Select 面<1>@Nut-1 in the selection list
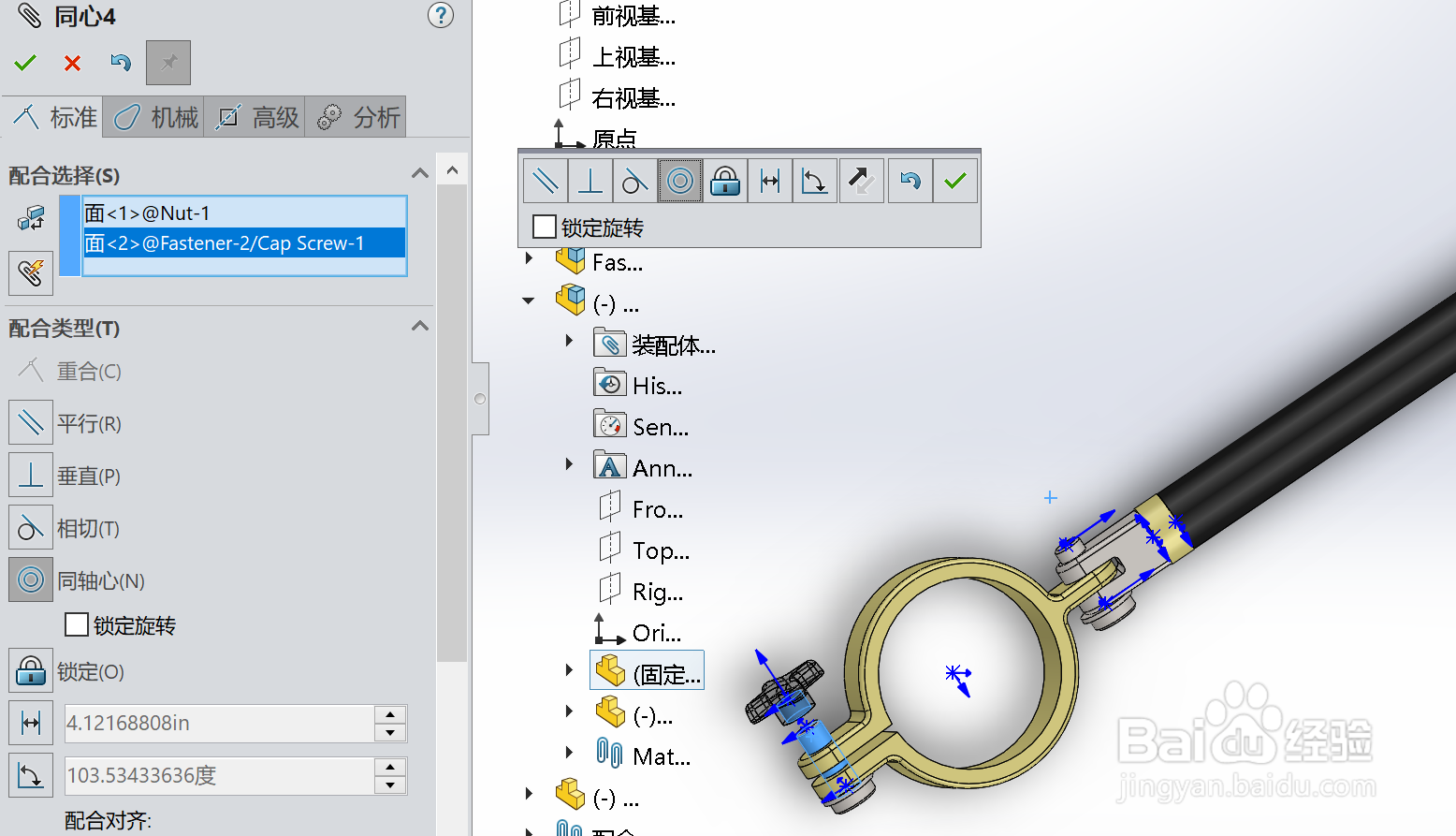The width and height of the screenshot is (1456, 836). [244, 213]
